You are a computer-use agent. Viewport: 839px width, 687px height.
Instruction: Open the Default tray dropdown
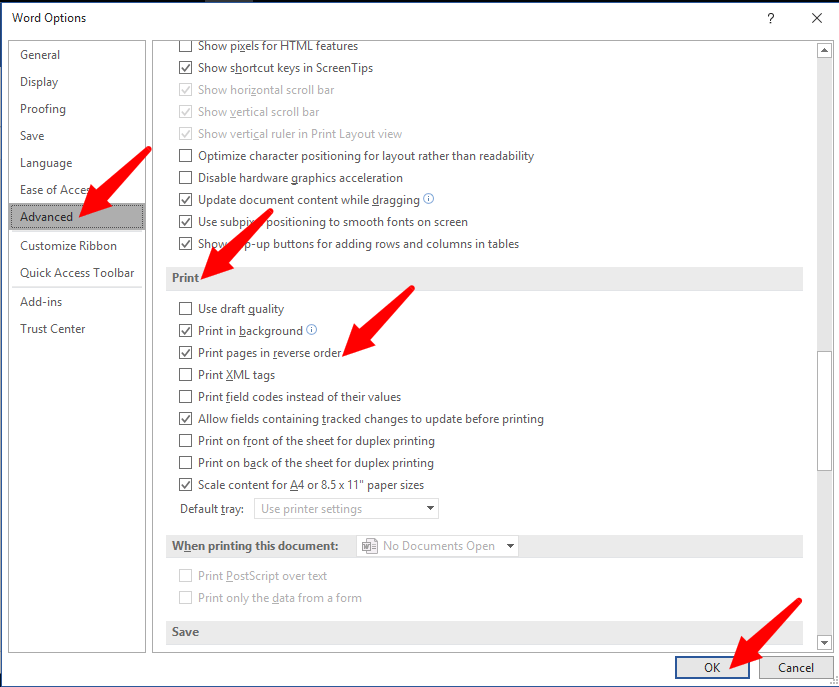click(430, 508)
